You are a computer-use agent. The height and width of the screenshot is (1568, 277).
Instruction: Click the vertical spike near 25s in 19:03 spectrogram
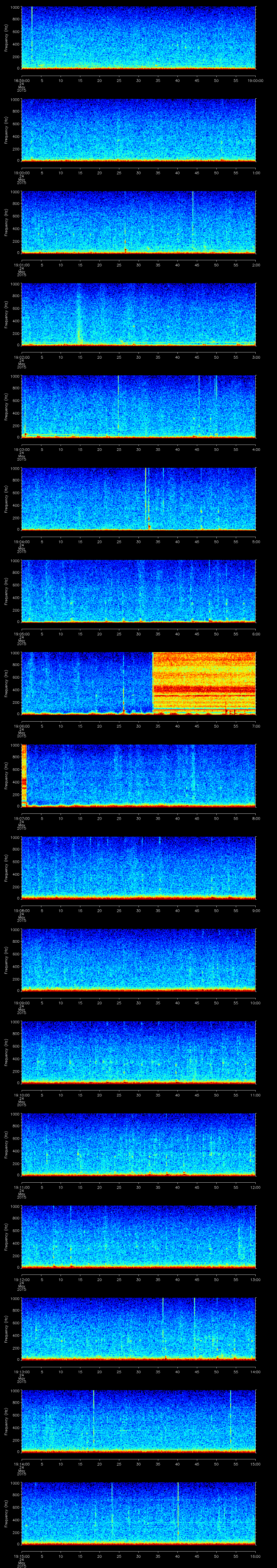tap(118, 405)
